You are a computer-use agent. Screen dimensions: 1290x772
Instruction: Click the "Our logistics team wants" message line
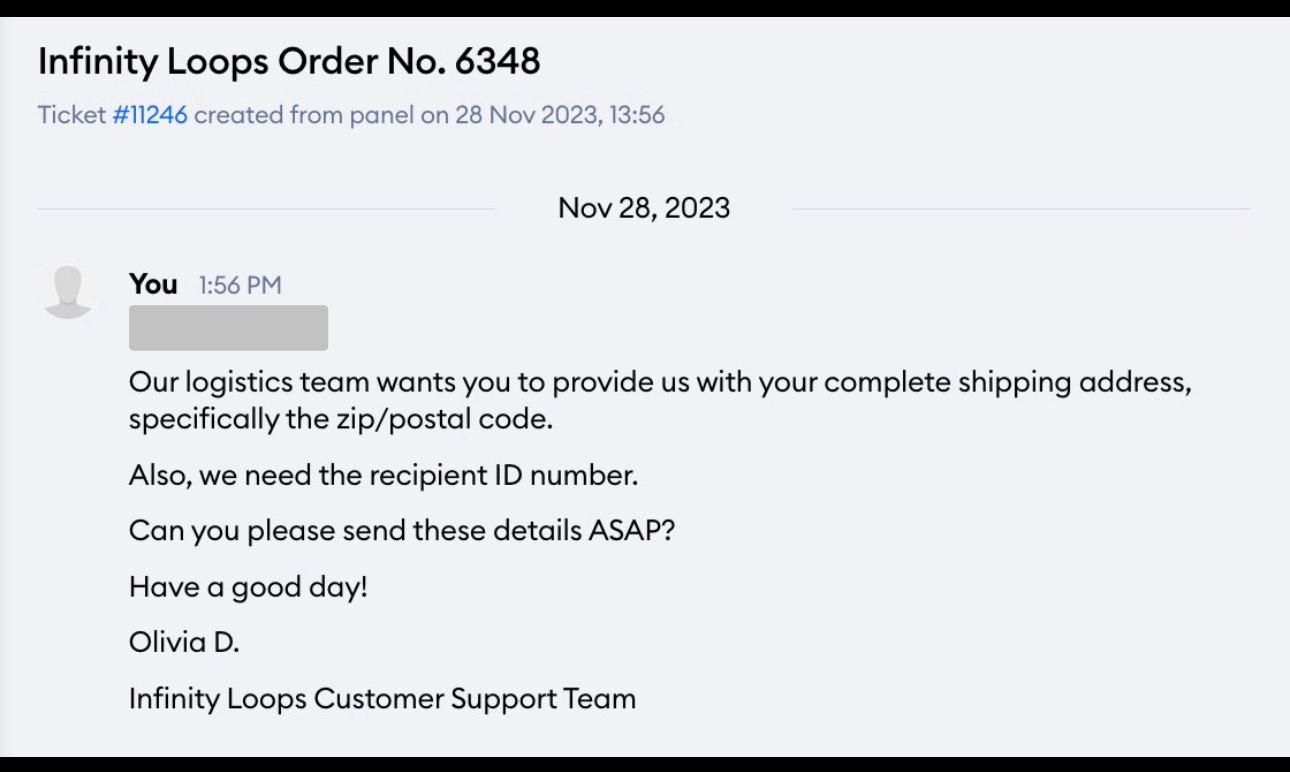[x=660, y=383]
